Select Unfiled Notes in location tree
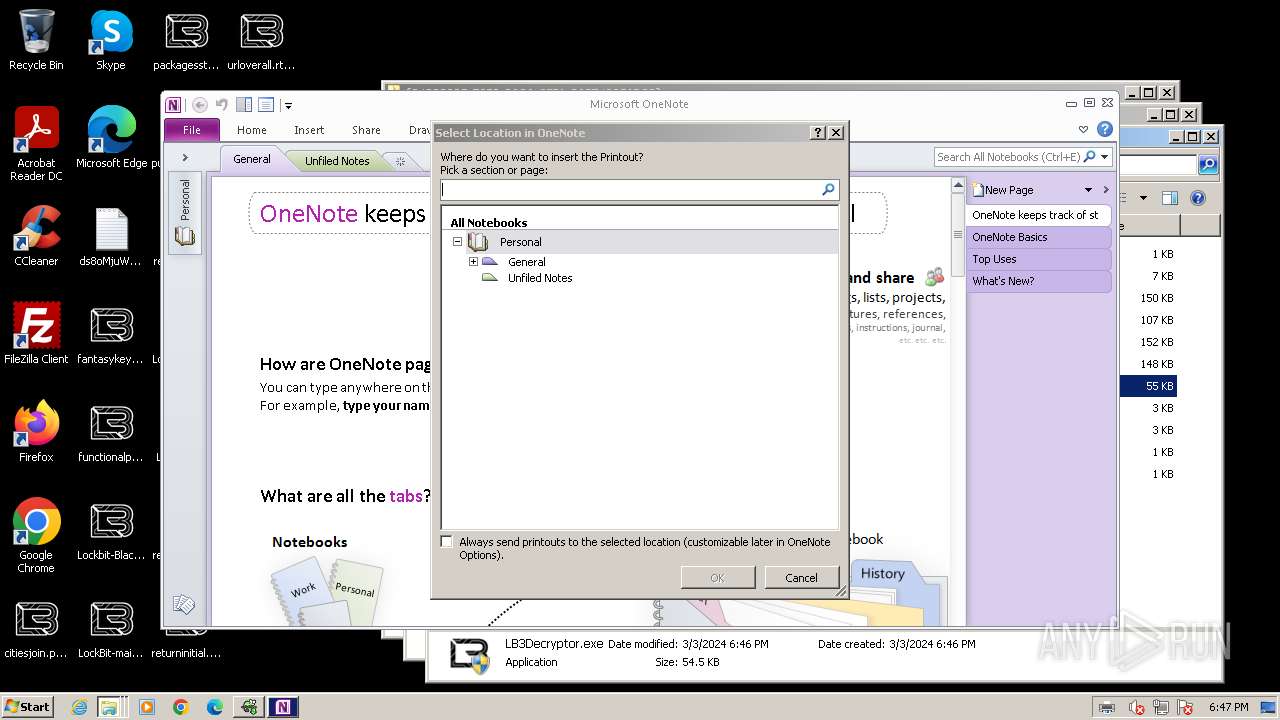 pos(540,278)
